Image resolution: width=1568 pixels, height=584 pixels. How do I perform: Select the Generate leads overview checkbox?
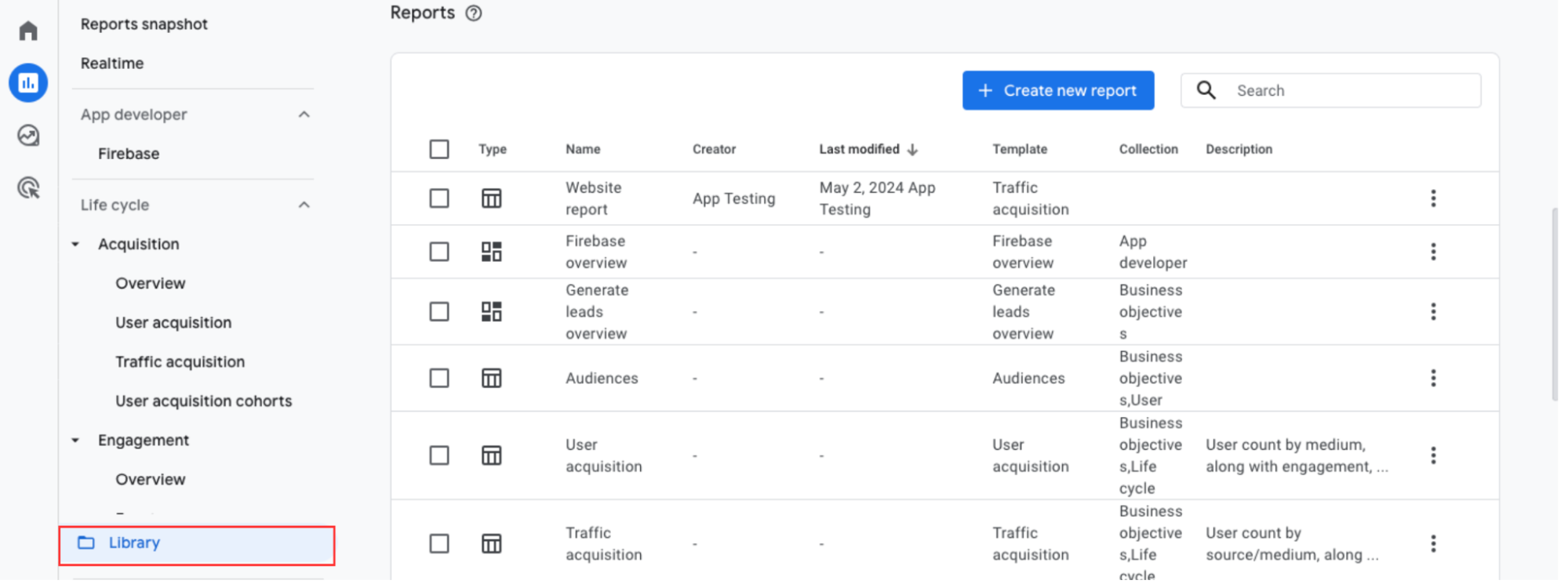pyautogui.click(x=439, y=312)
